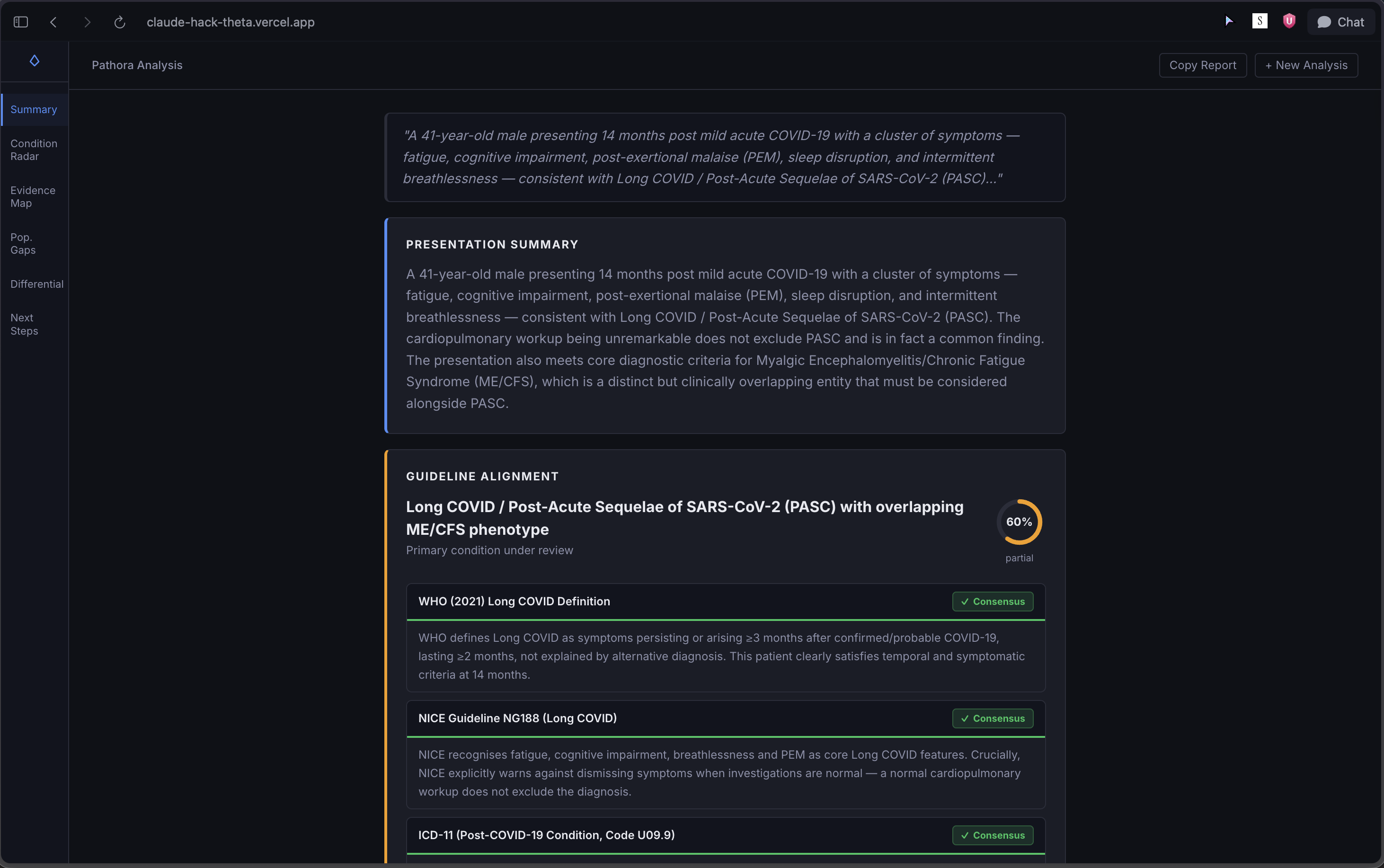The height and width of the screenshot is (868, 1384).
Task: Switch to Differential section
Action: pyautogui.click(x=37, y=284)
